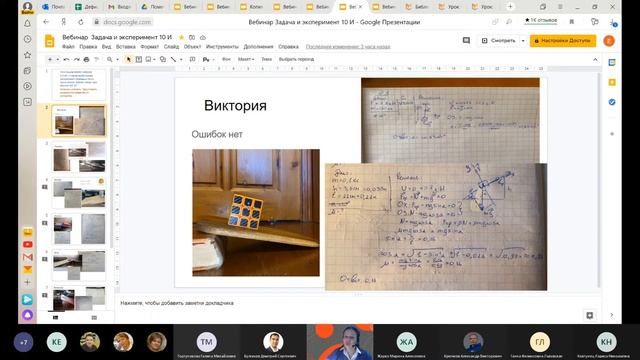Click the Фон background button
Screen dimensions: 640x360
click(x=226, y=60)
